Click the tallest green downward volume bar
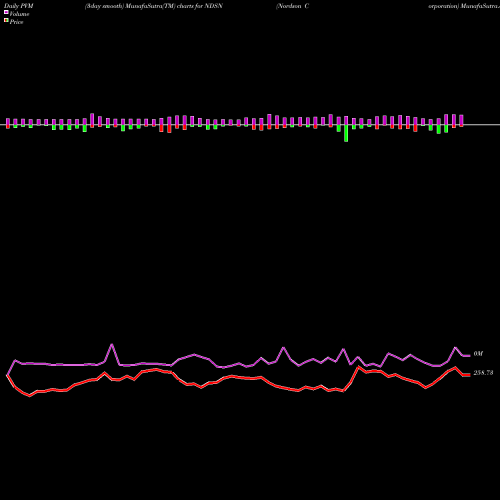The height and width of the screenshot is (500, 500). (x=346, y=133)
